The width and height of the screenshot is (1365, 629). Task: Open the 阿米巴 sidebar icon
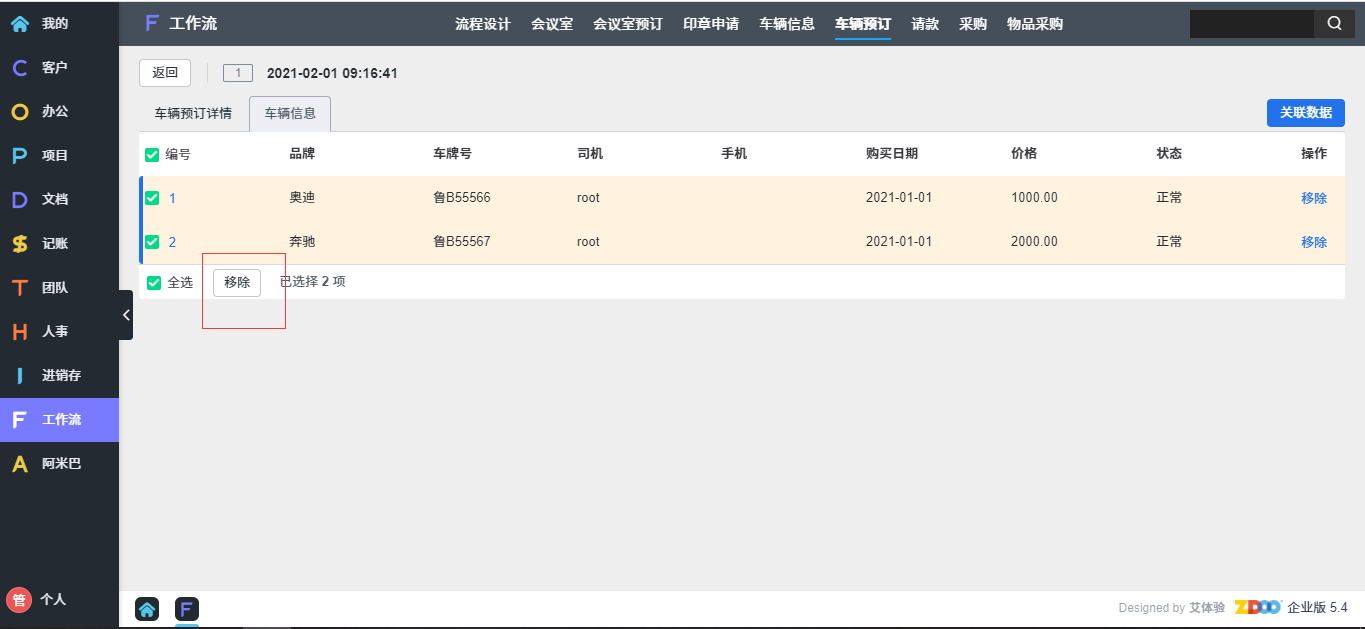19,464
